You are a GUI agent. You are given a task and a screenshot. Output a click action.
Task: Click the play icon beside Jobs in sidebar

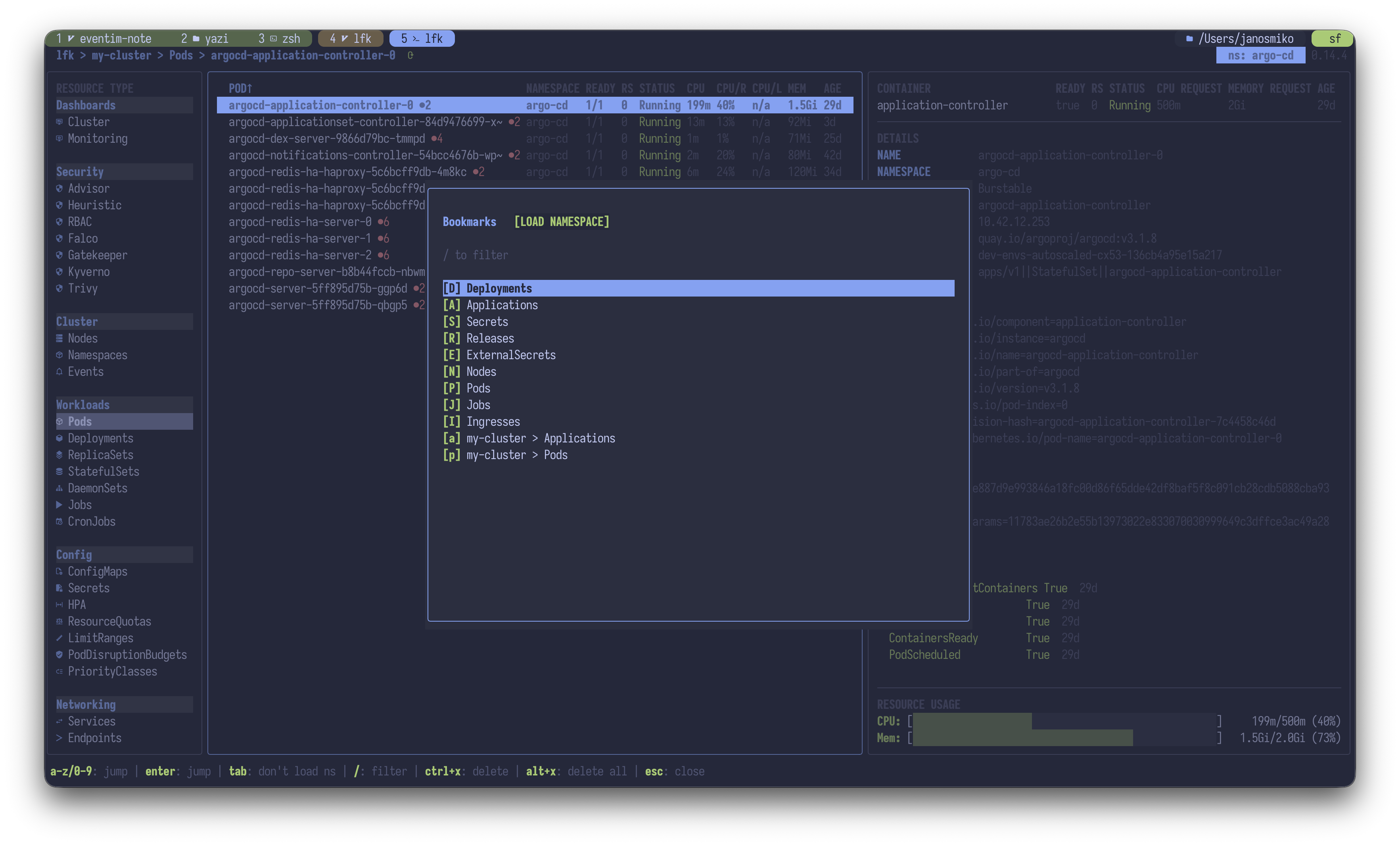tap(59, 505)
